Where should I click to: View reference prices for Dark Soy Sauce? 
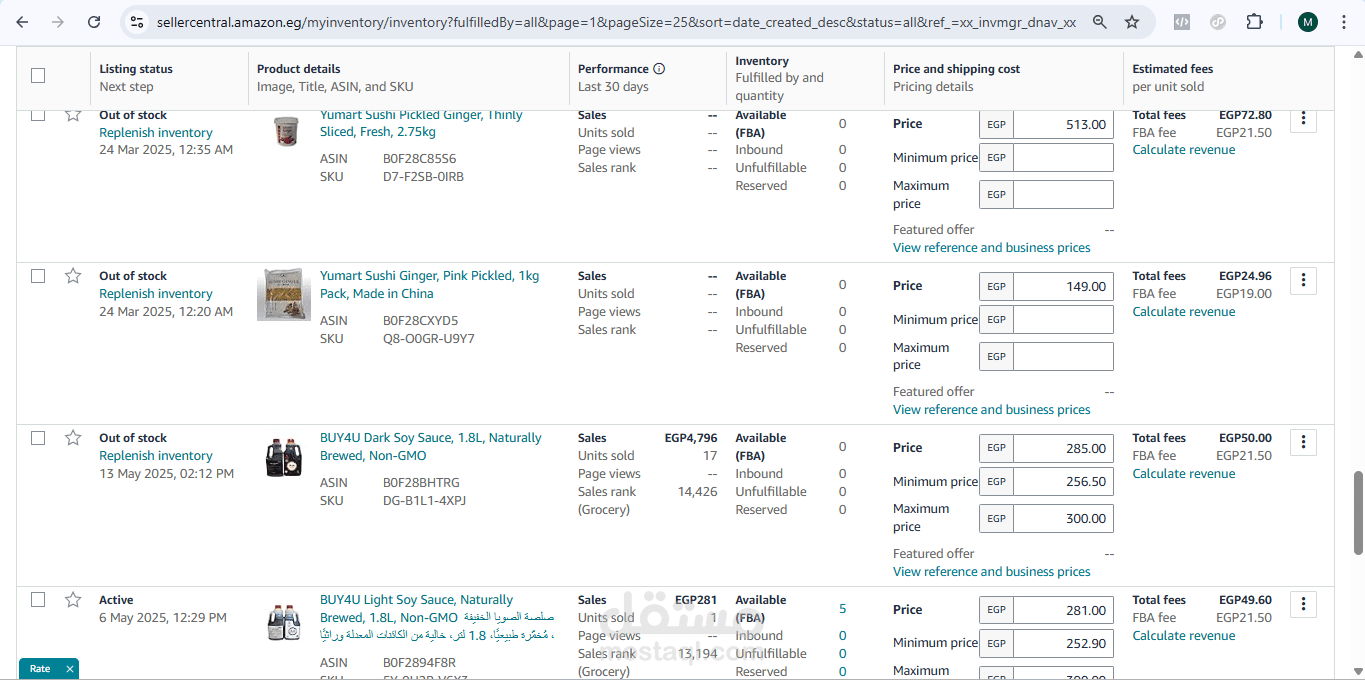991,572
